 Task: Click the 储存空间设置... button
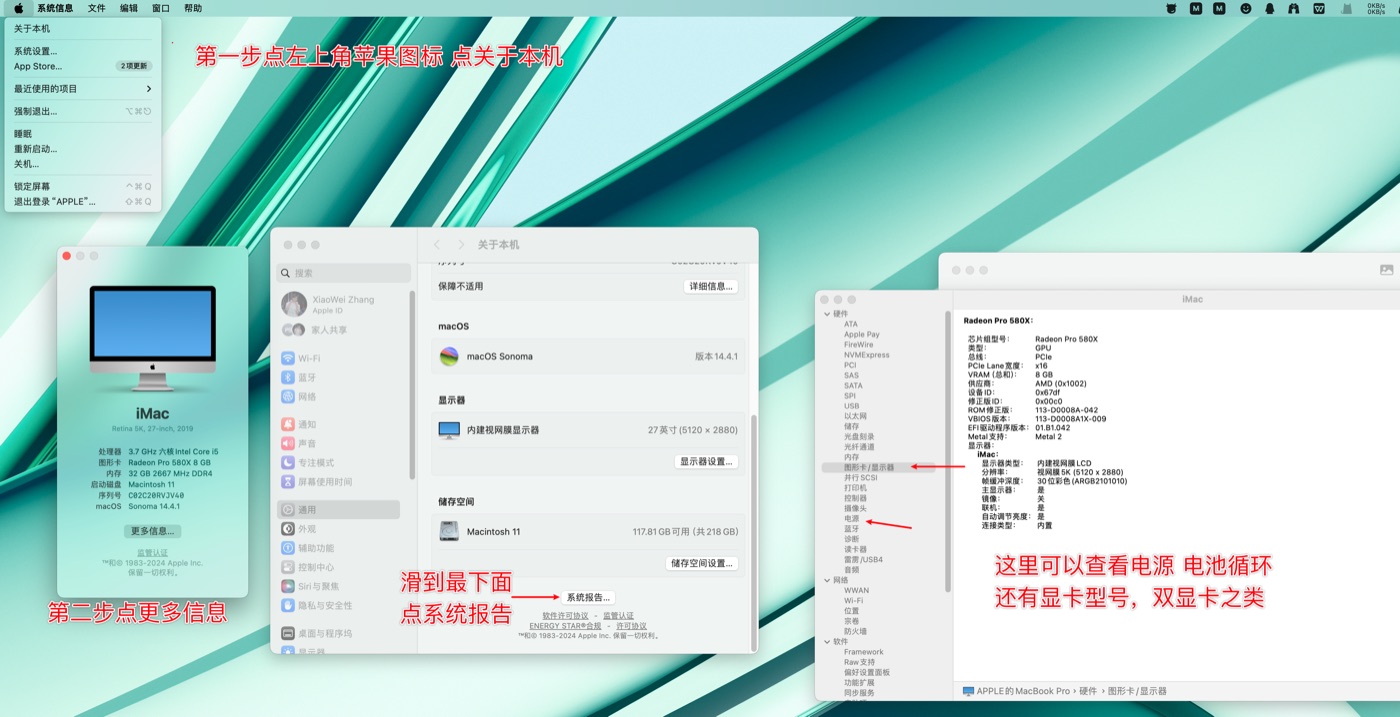[x=702, y=563]
